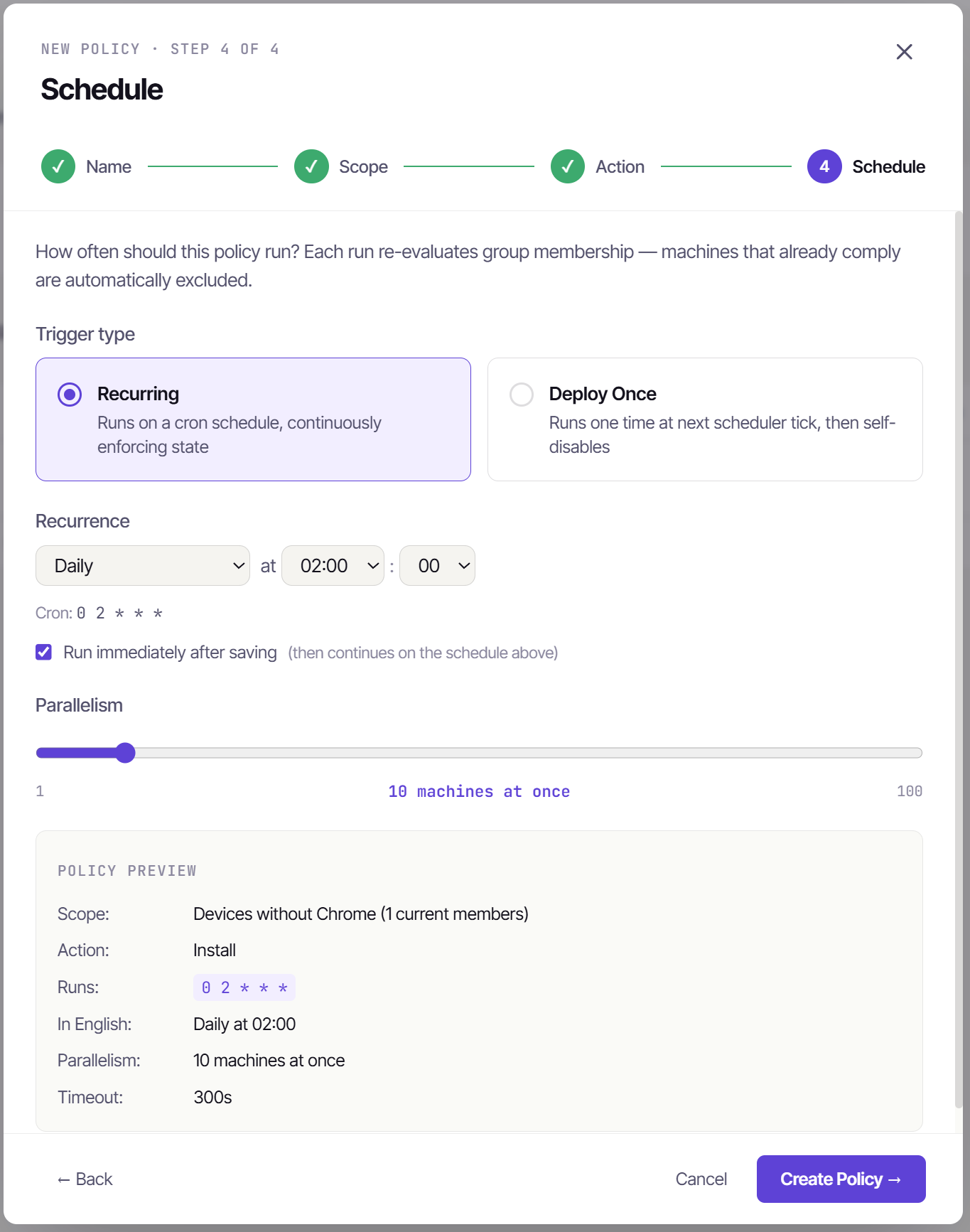Click the 'Daily at 02:00' preview text
Screen dimensions: 970x1232
point(244,1024)
